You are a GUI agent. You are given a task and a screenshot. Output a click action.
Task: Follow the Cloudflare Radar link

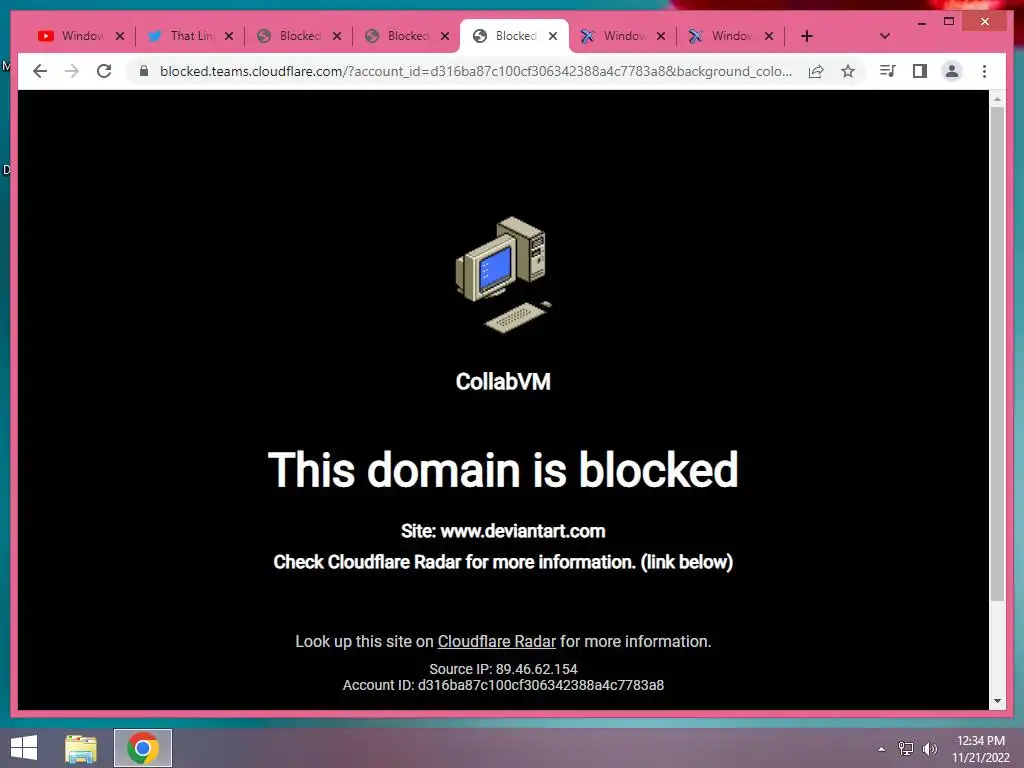tap(496, 641)
